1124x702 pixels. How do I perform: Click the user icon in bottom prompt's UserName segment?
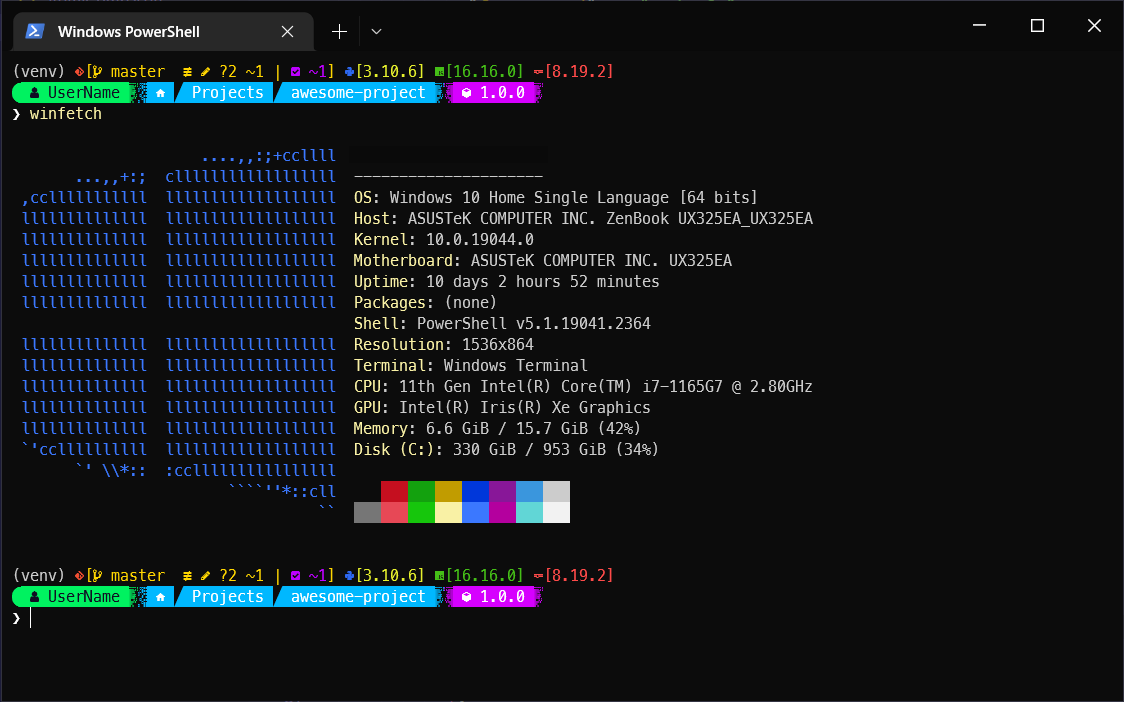coord(34,597)
